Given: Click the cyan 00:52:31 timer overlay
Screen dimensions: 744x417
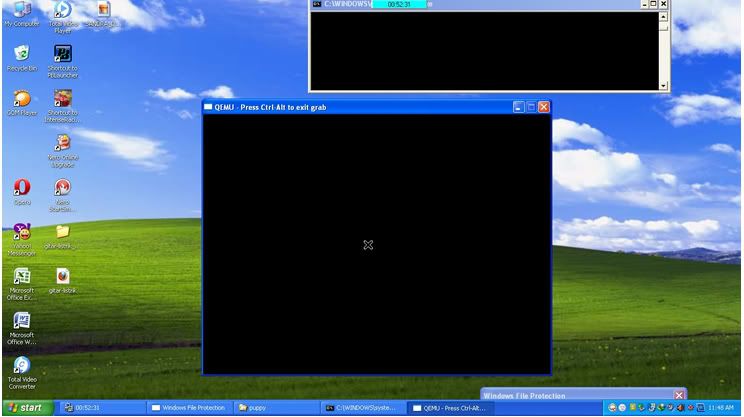Looking at the screenshot, I should click(x=400, y=4).
